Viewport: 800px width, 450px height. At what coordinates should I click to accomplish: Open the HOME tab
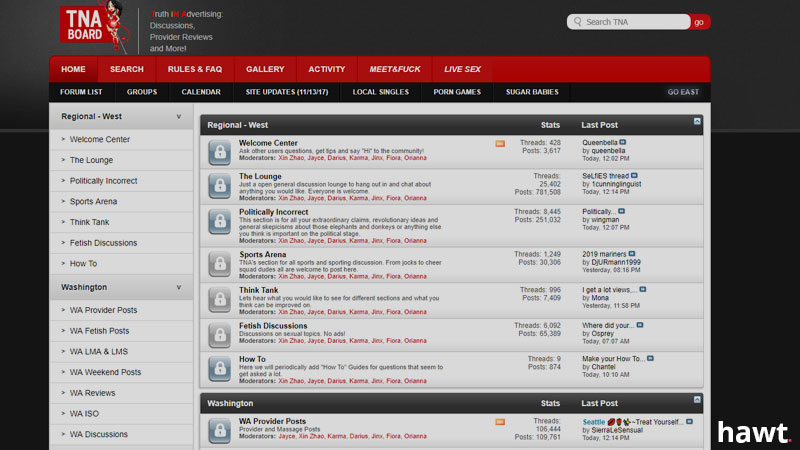point(73,69)
